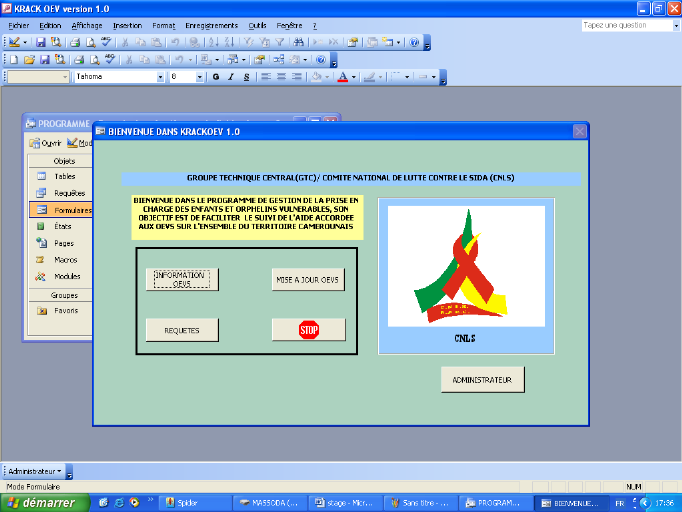
Task: Click red STOP sign button
Action: (309, 330)
